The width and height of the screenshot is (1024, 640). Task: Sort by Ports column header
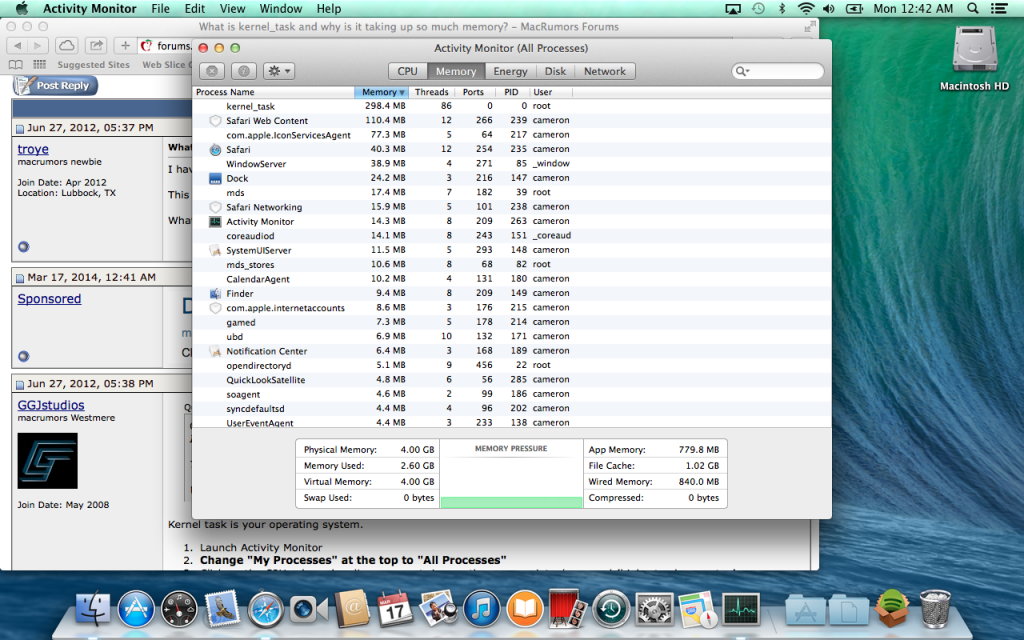[x=473, y=92]
